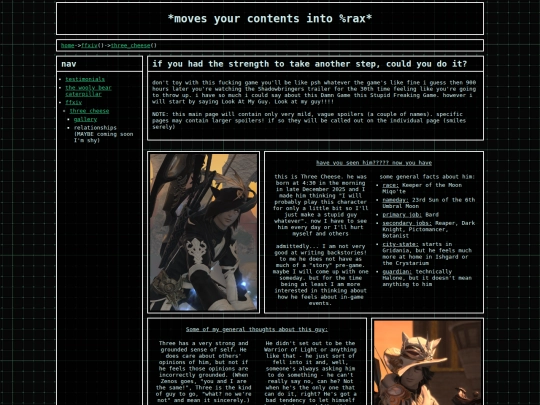The height and width of the screenshot is (405, 540).
Task: Open the wooly bear caterpillar link
Action: (x=88, y=91)
